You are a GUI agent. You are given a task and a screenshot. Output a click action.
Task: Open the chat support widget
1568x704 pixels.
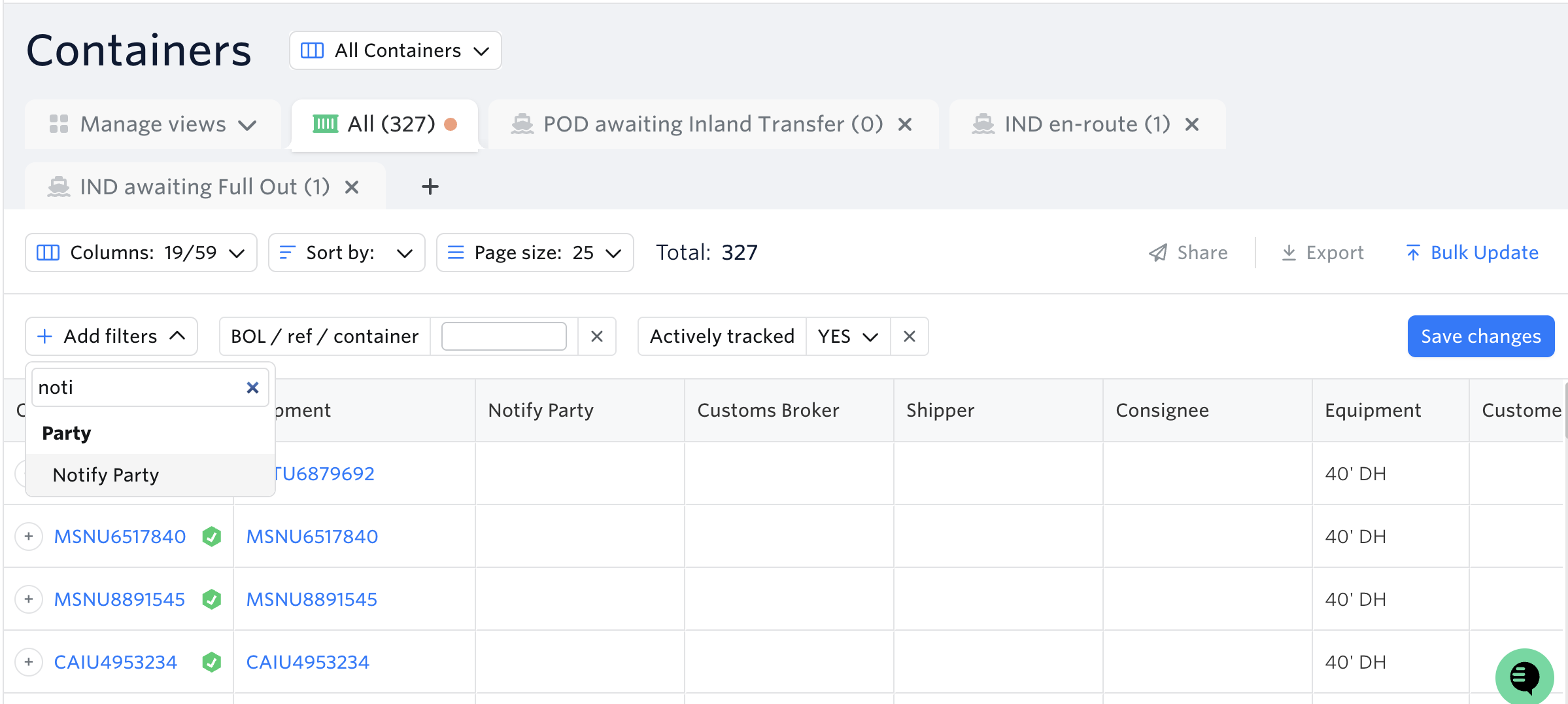tap(1524, 677)
